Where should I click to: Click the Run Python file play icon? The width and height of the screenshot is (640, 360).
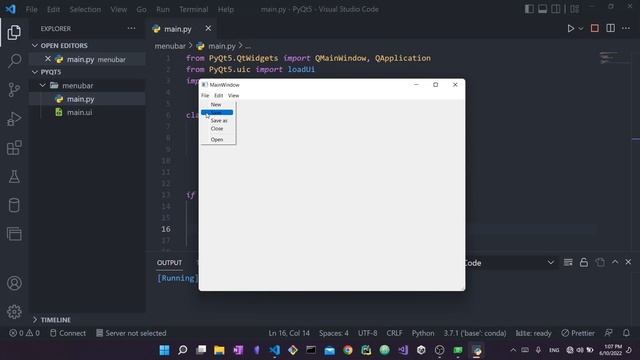(571, 29)
